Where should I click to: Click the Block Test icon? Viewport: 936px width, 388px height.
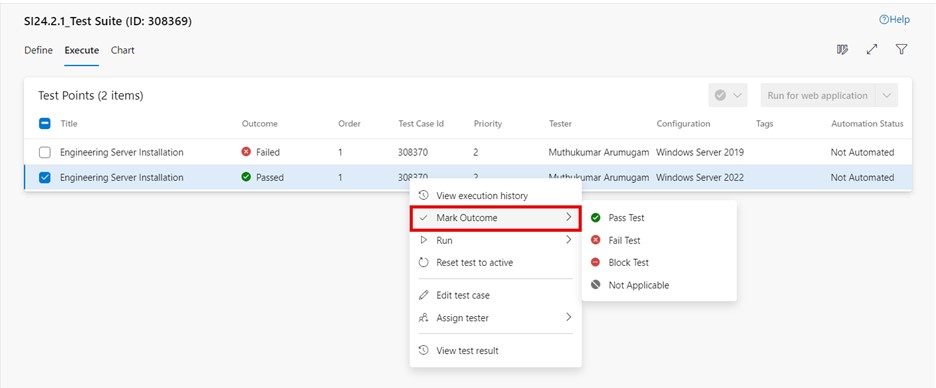(595, 262)
